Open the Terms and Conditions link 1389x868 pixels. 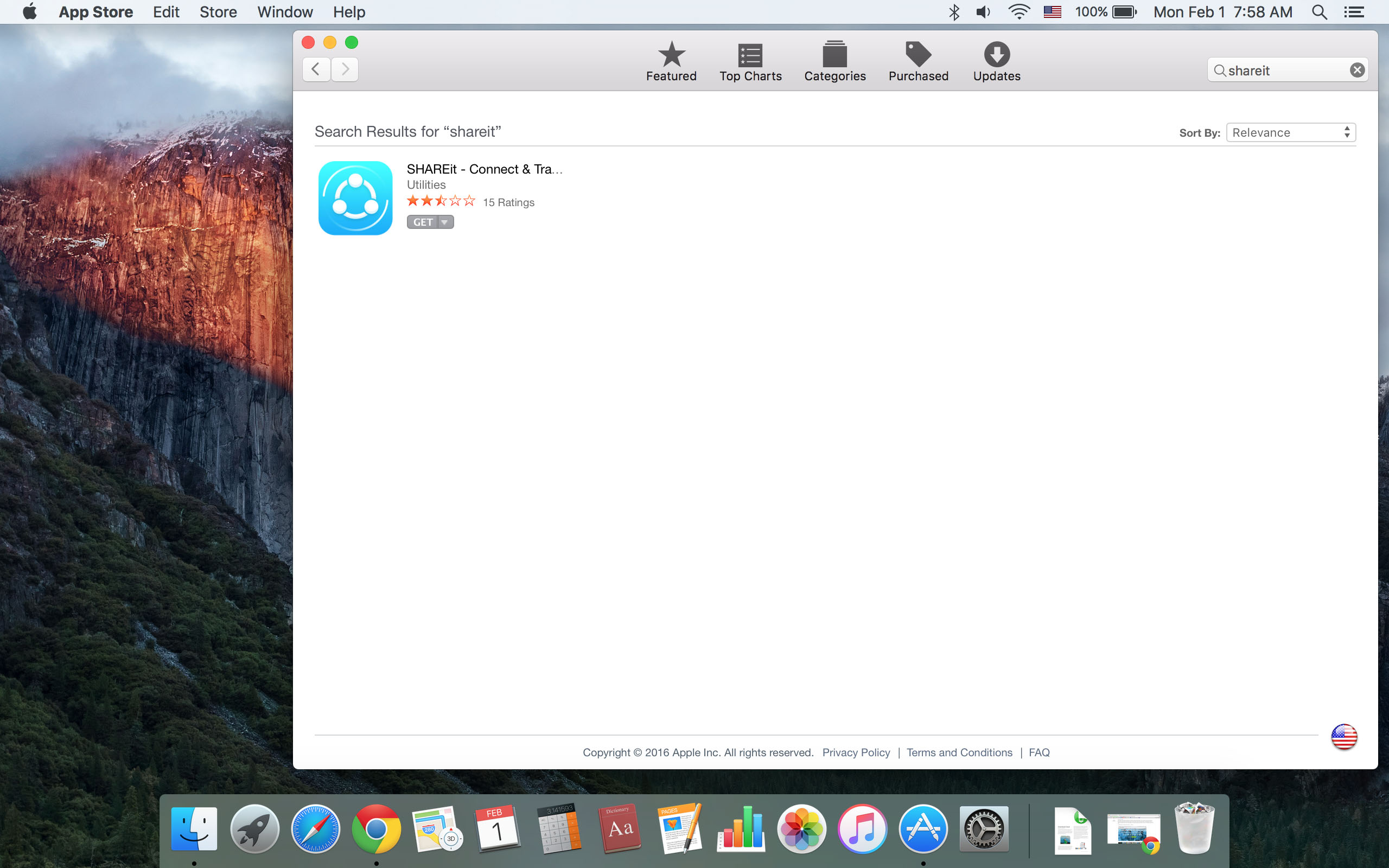959,752
